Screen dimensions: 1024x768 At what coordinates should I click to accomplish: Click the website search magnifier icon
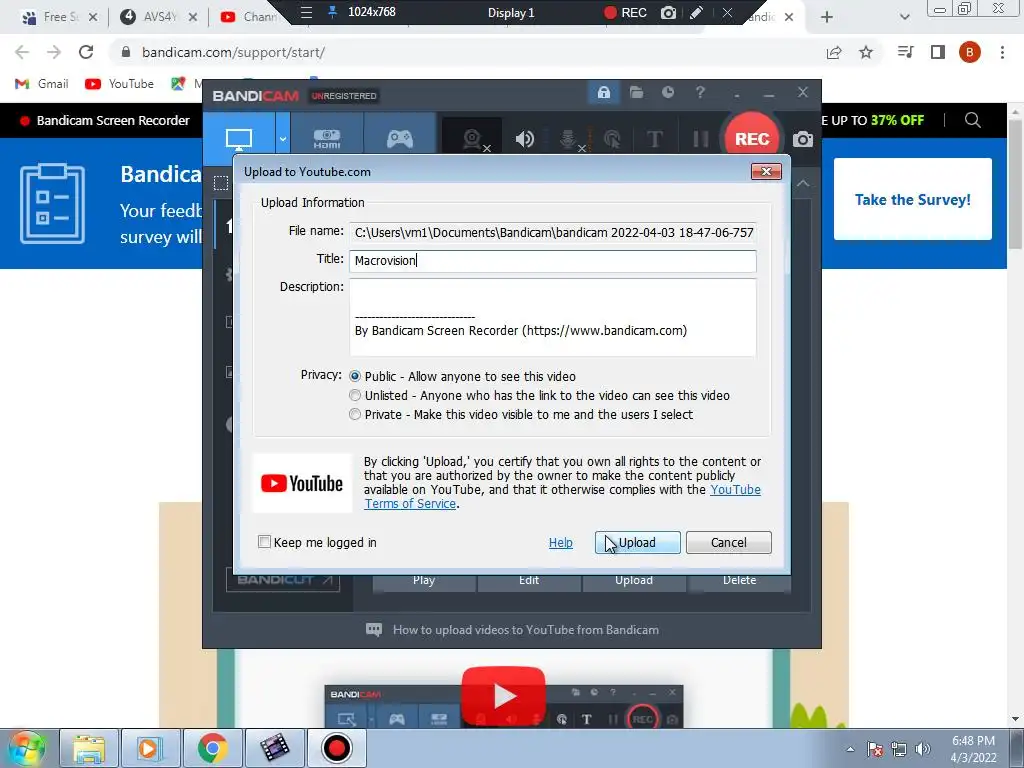tap(972, 120)
